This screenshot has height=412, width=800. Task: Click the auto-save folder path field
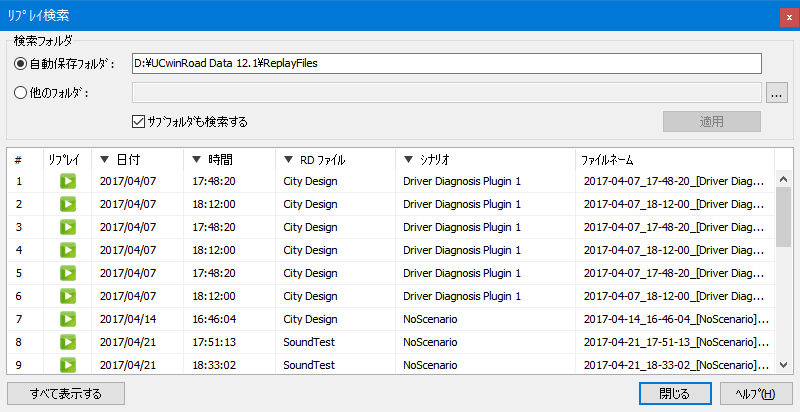pyautogui.click(x=447, y=64)
